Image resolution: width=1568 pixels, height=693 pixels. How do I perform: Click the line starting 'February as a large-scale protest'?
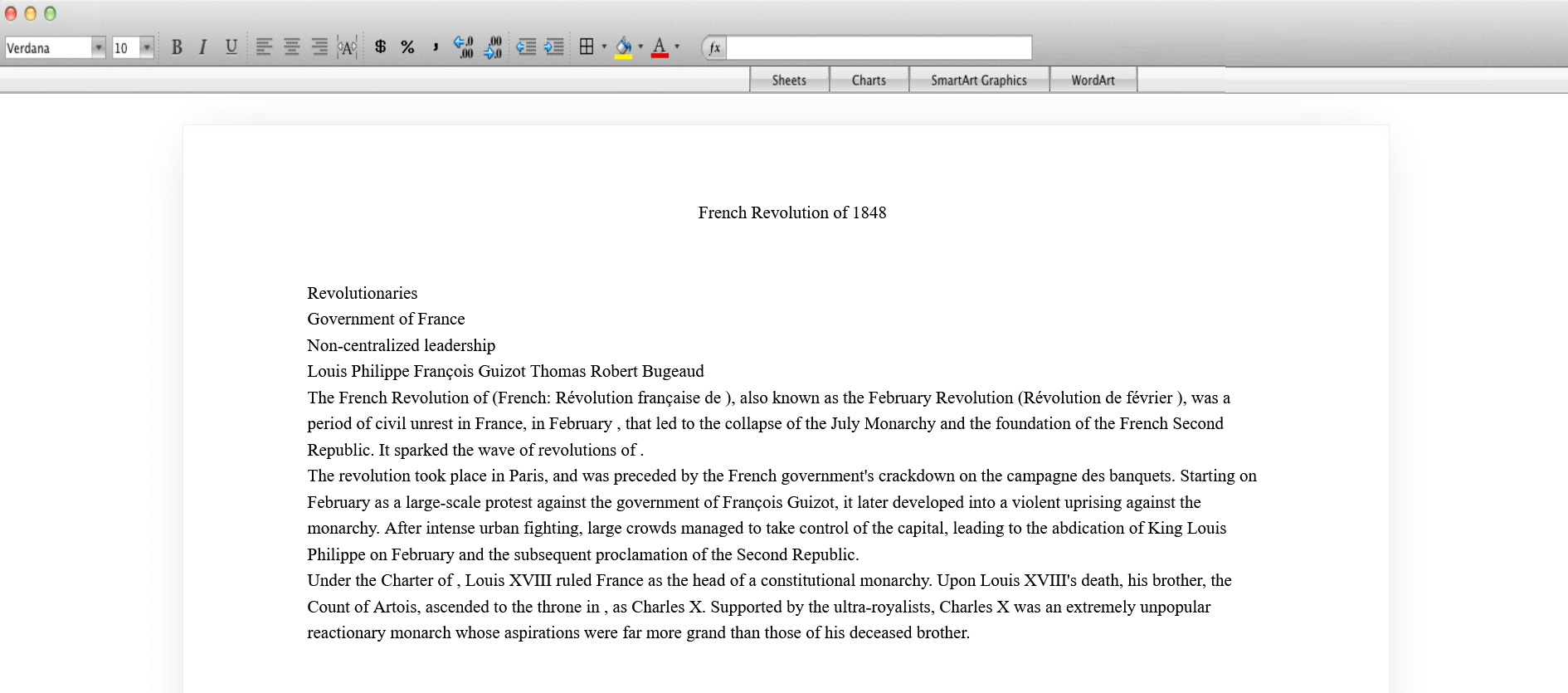coord(754,502)
